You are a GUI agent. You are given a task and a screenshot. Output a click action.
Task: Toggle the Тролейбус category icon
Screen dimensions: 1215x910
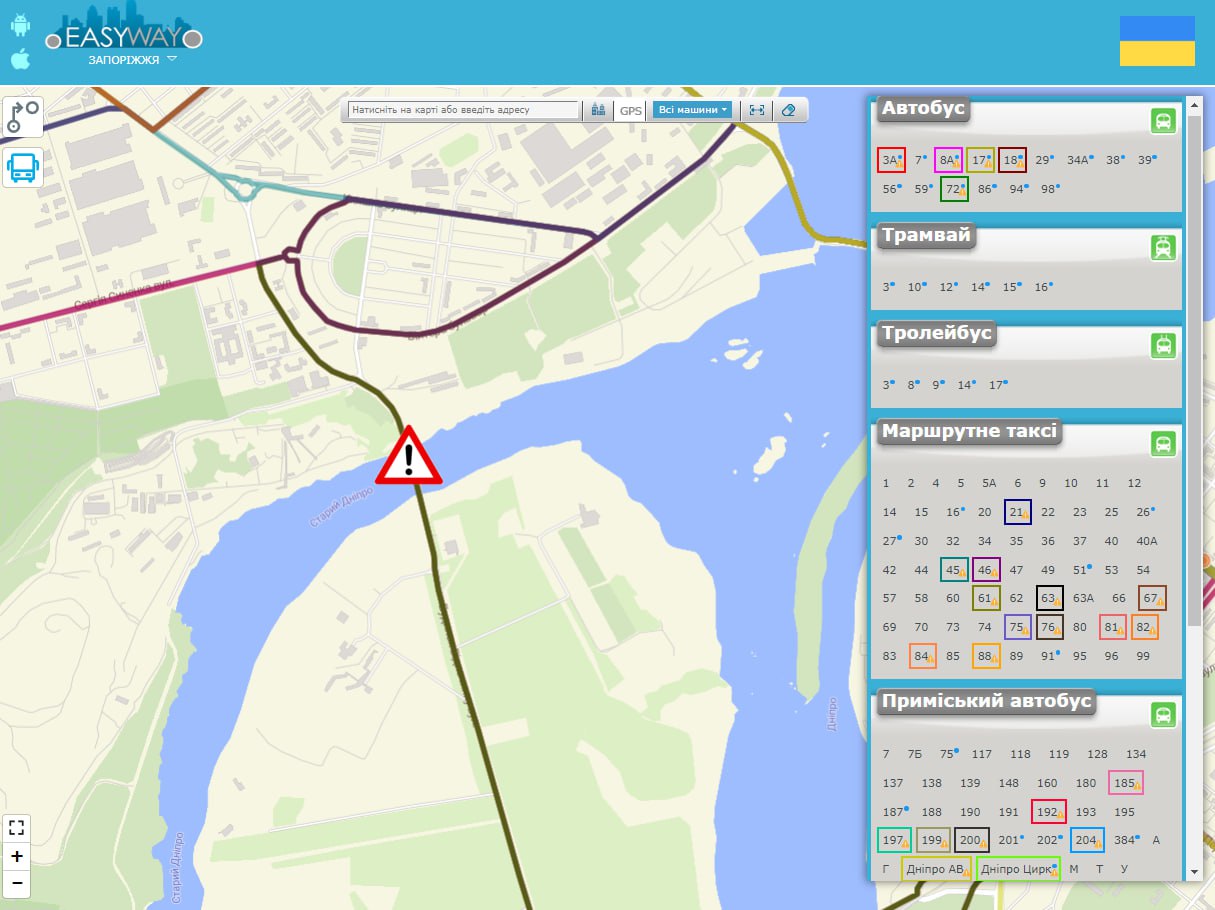(1163, 346)
